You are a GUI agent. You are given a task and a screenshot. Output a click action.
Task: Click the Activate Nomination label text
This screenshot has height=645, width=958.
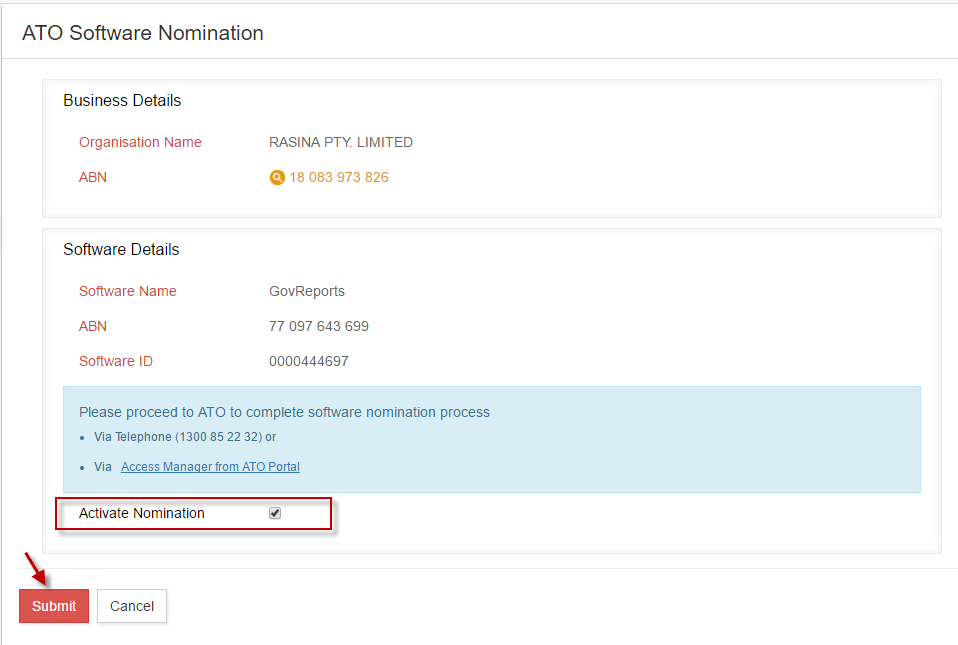(x=141, y=513)
